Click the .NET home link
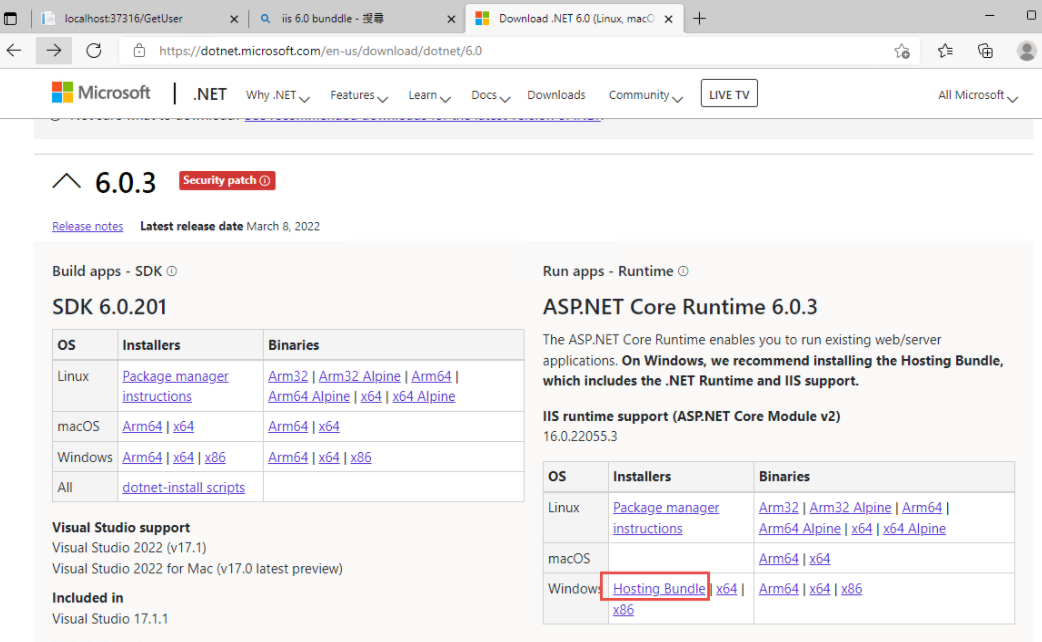This screenshot has width=1042, height=642. pos(209,94)
